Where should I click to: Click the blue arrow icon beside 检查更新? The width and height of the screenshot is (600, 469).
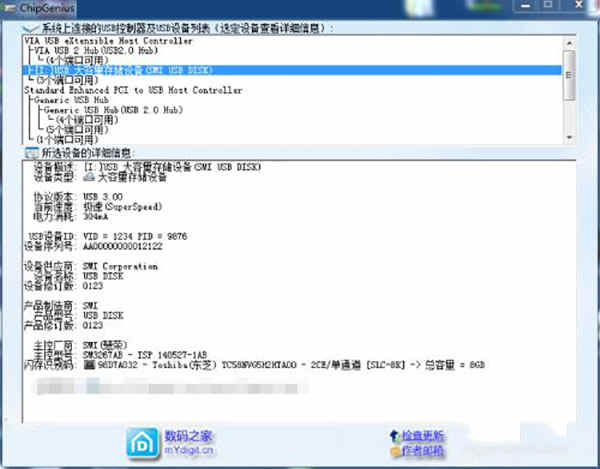(394, 436)
